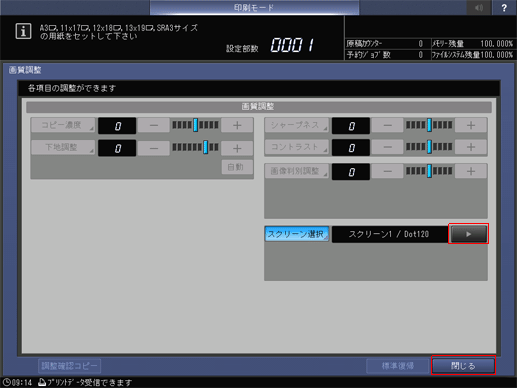Select the スクリーン選択 button

(297, 234)
